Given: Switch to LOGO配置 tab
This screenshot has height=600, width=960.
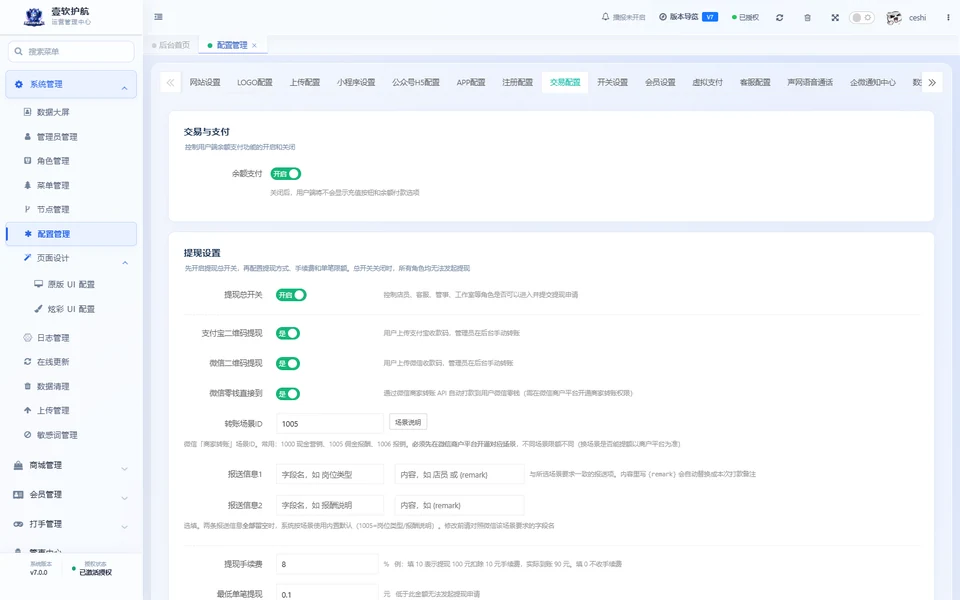Looking at the screenshot, I should 255,82.
